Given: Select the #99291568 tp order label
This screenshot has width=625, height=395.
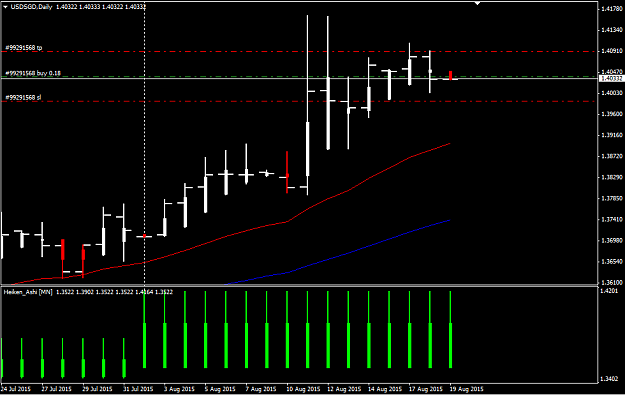Looking at the screenshot, I should tap(24, 48).
